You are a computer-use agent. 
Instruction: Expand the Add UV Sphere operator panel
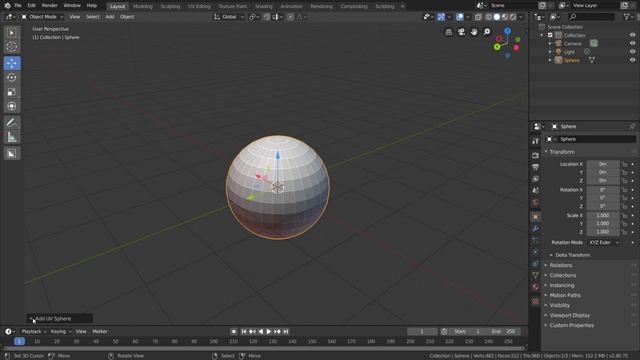pyautogui.click(x=60, y=318)
